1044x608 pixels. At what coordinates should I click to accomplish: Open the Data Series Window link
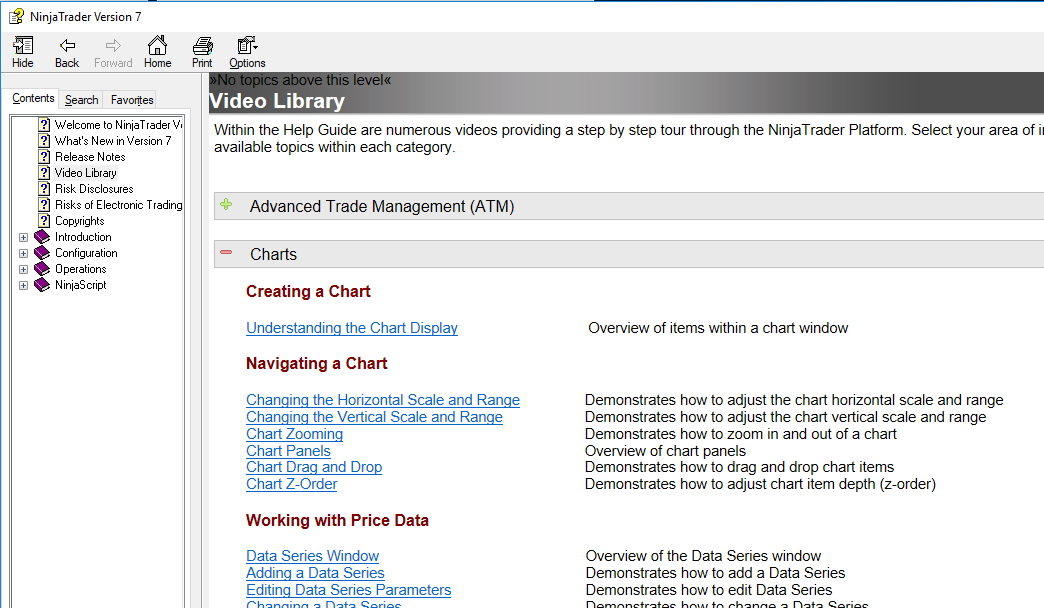[312, 556]
